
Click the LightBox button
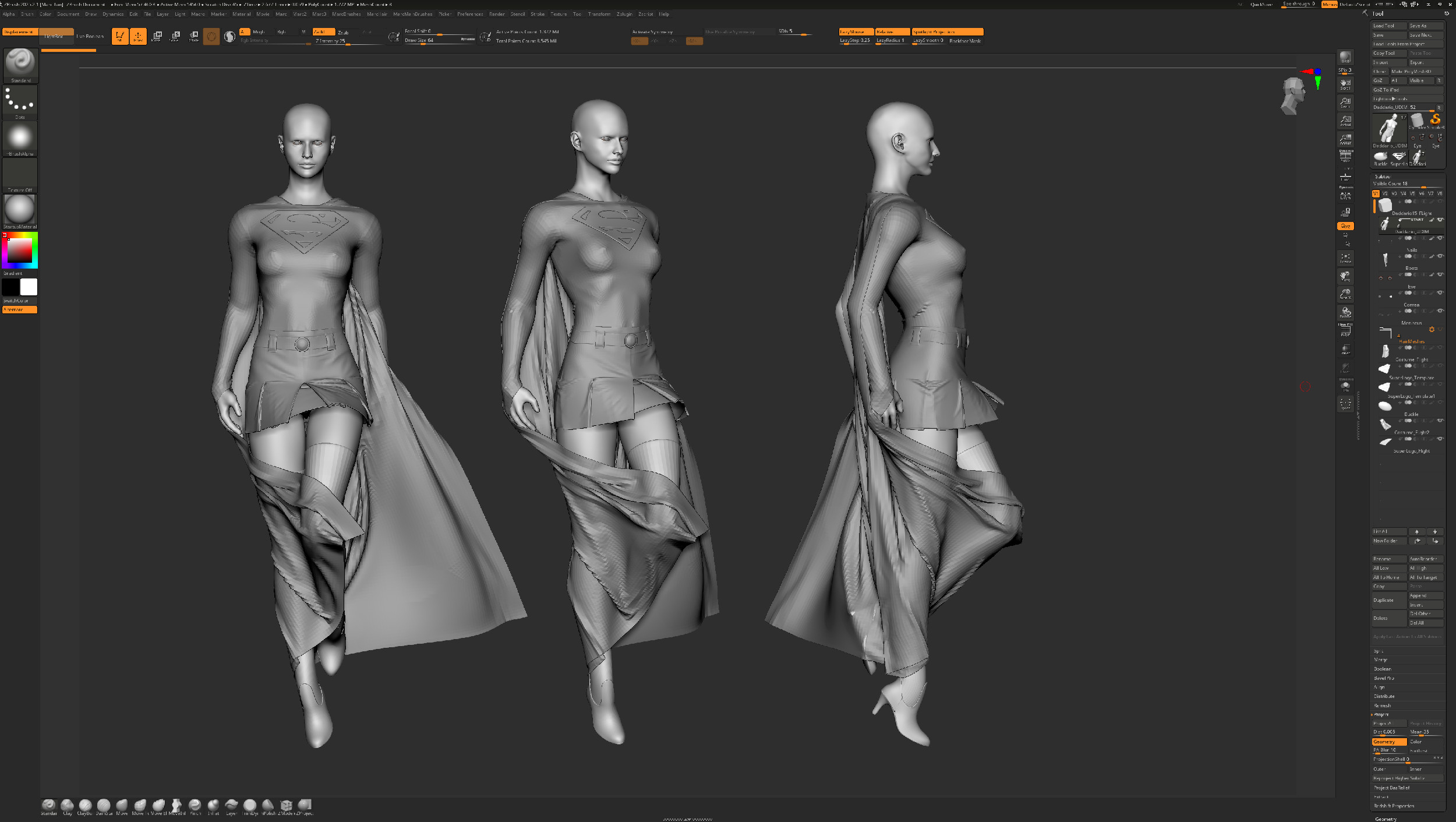(x=56, y=36)
